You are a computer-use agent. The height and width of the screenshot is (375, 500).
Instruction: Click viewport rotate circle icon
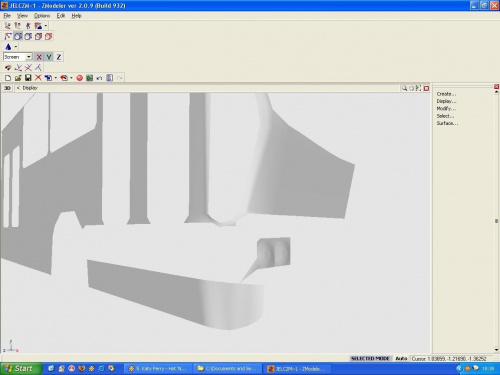412,88
